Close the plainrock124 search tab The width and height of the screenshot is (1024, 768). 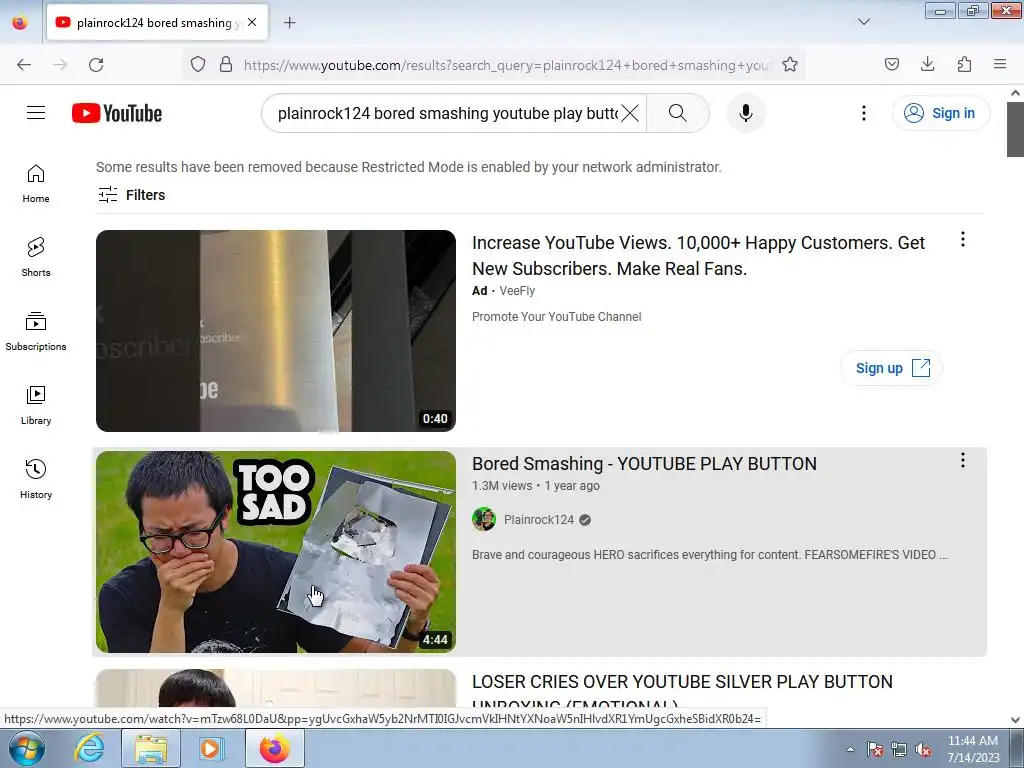coord(252,23)
